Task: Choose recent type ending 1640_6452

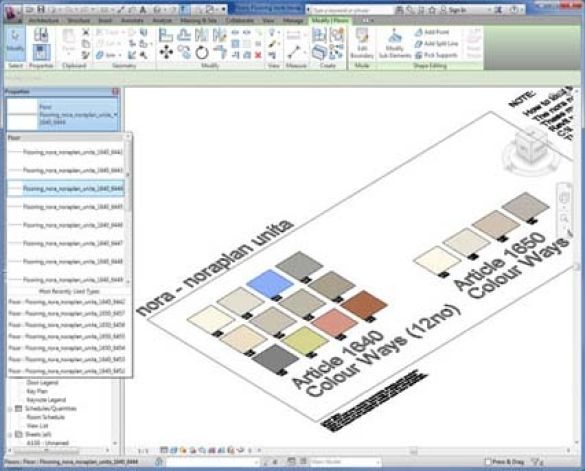Action: (x=67, y=371)
